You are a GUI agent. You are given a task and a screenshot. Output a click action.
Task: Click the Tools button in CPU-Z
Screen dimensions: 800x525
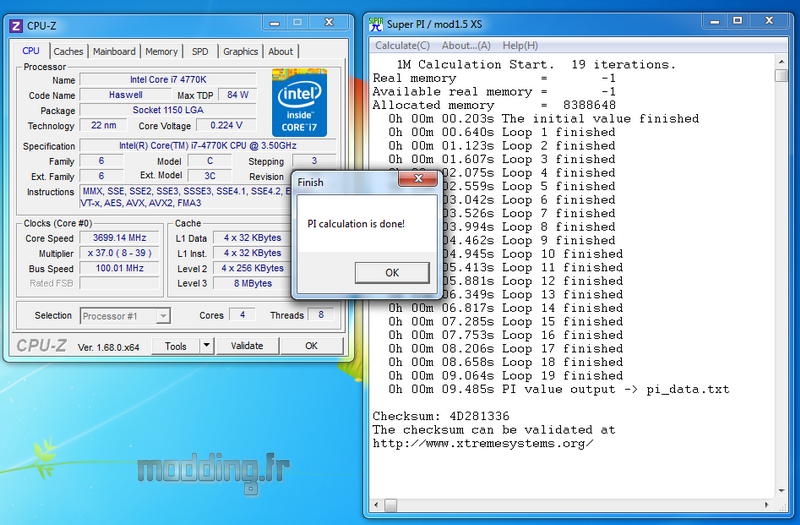(176, 346)
